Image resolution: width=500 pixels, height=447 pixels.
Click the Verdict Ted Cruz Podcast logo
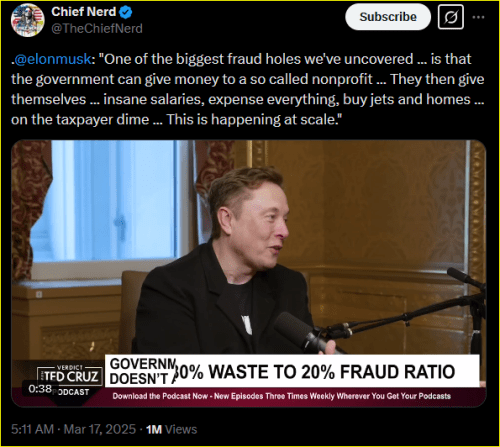(69, 380)
